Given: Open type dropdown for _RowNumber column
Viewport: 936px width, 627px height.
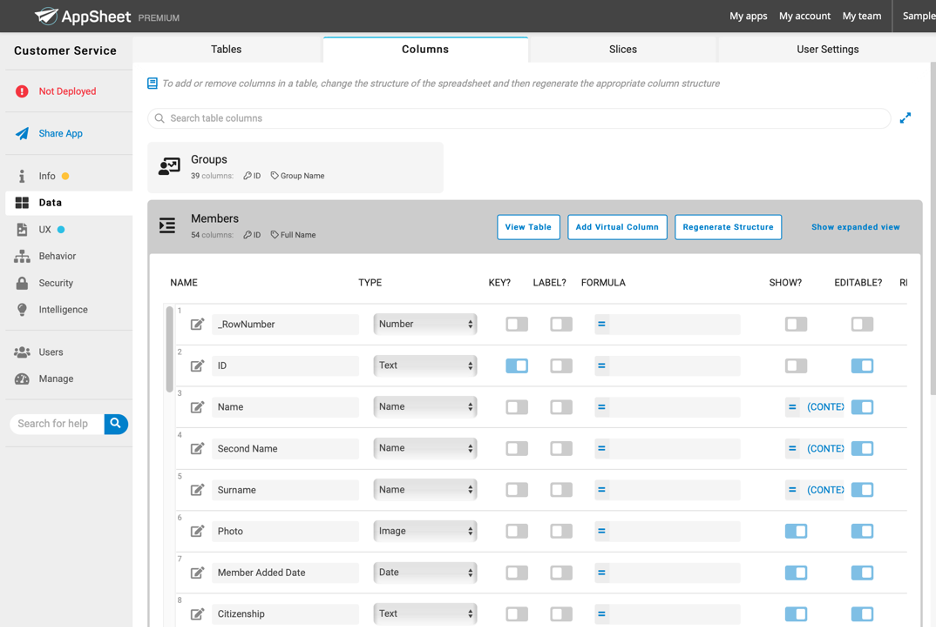Looking at the screenshot, I should coord(425,324).
